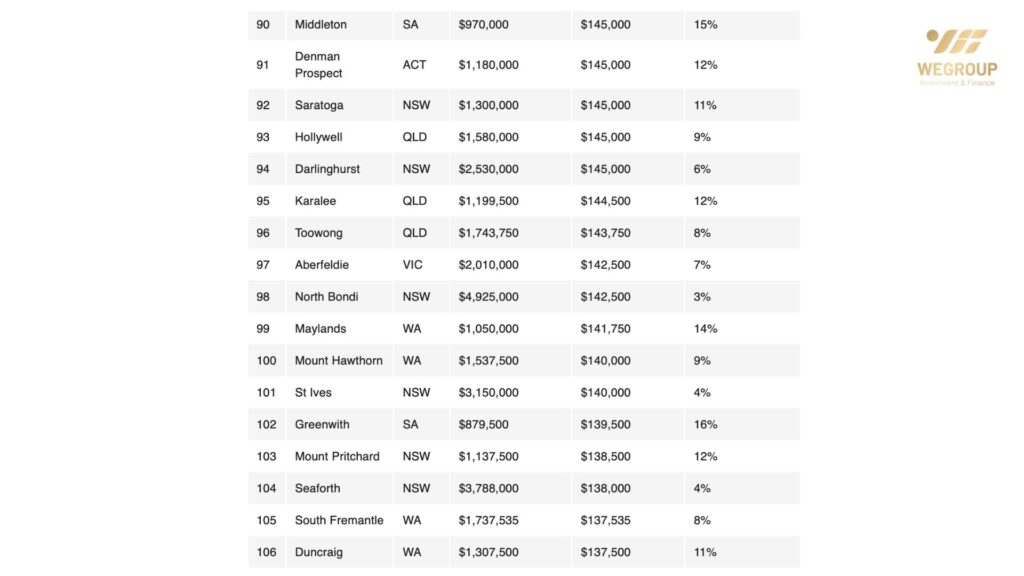Select the Duncraig suburb name
The height and width of the screenshot is (576, 1024).
pyautogui.click(x=319, y=553)
